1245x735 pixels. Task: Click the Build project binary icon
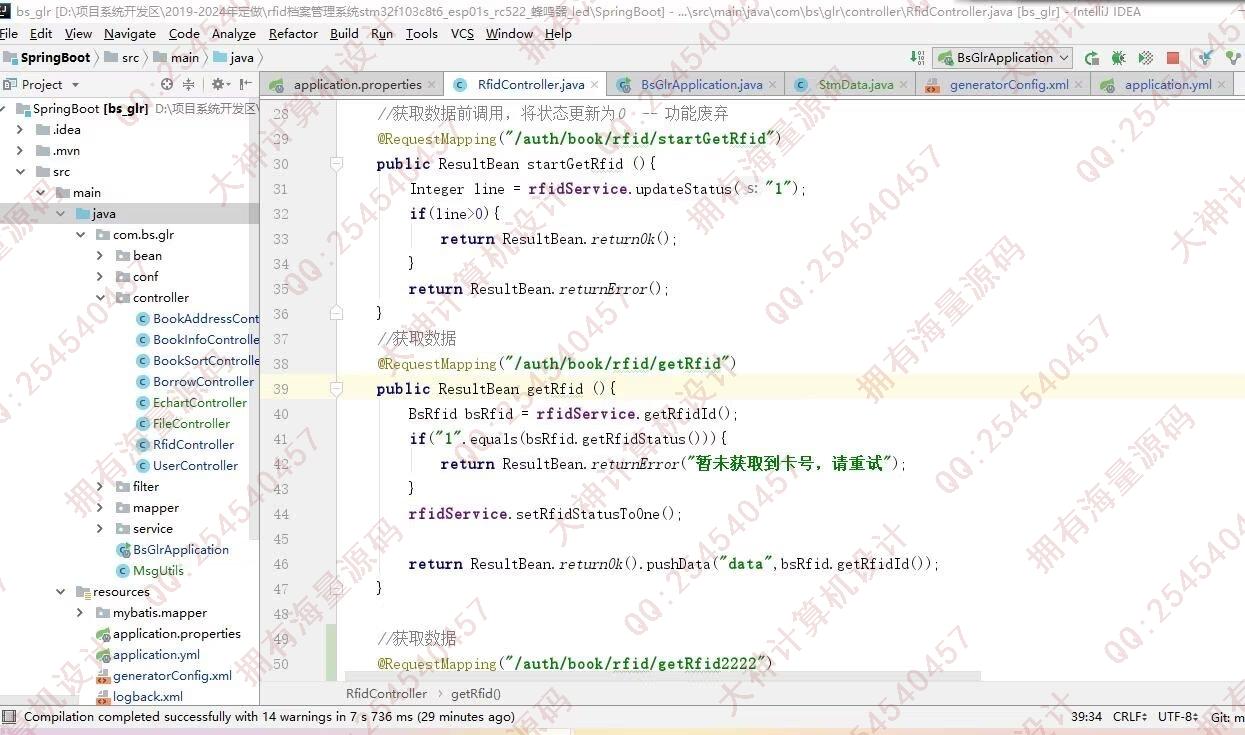(917, 58)
